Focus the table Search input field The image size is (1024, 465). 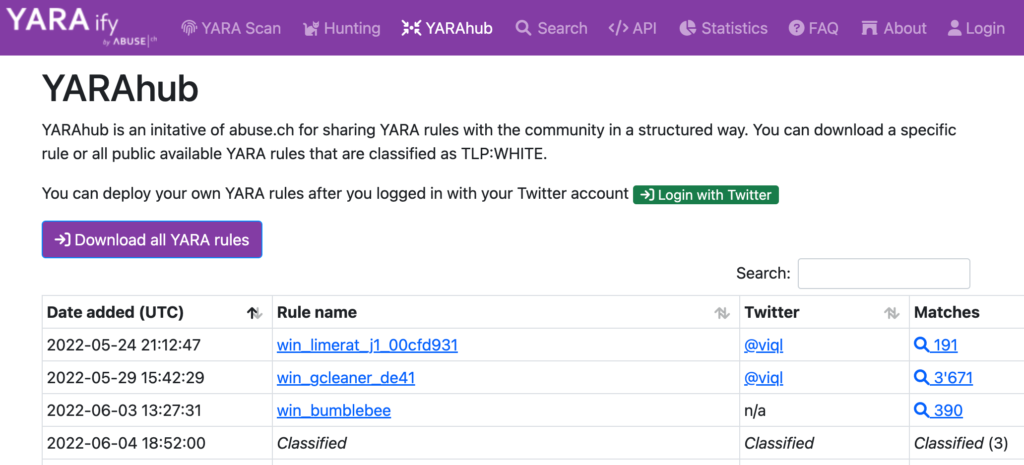884,274
